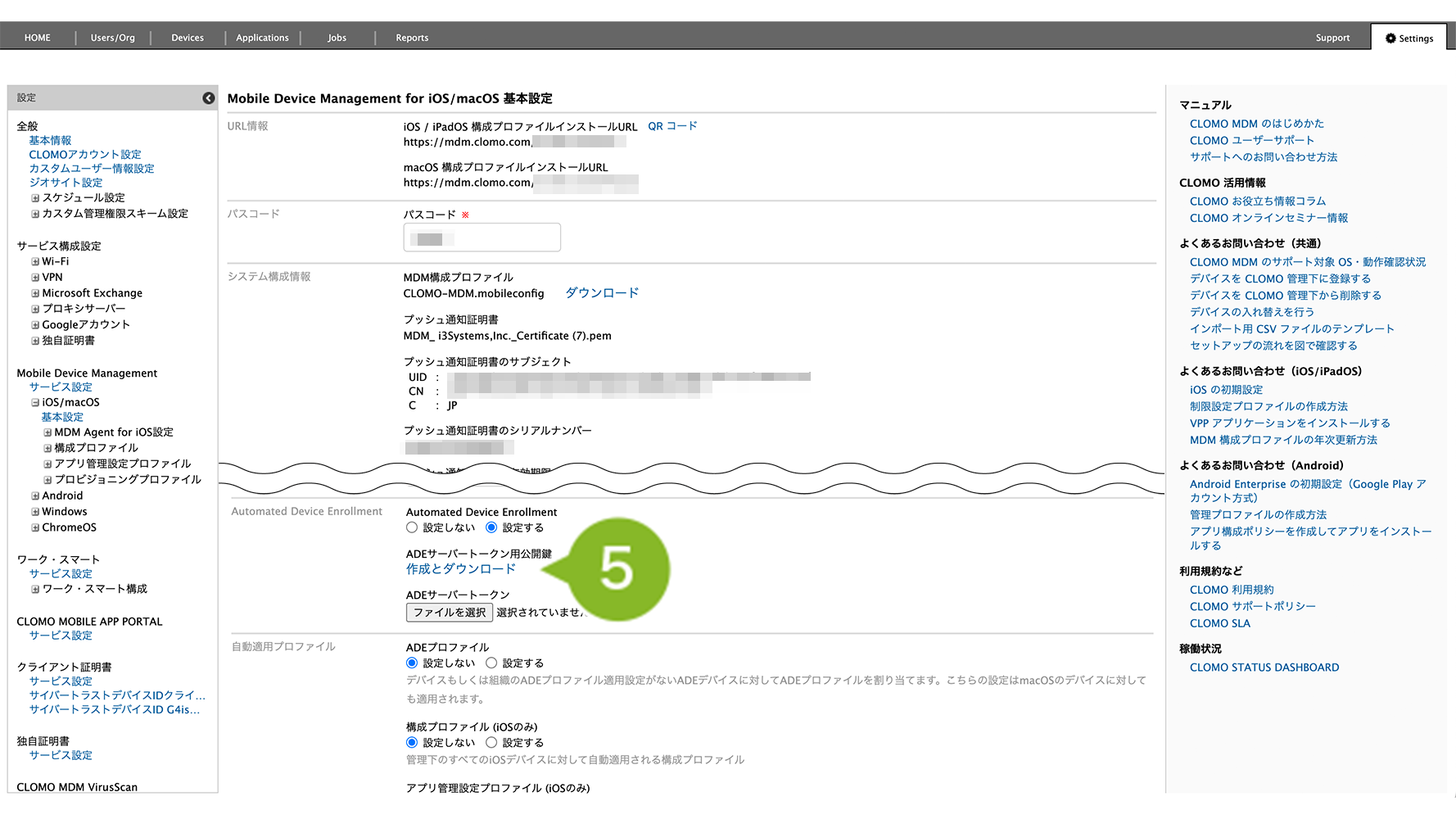Click 作成とダウンロード link

pyautogui.click(x=461, y=569)
